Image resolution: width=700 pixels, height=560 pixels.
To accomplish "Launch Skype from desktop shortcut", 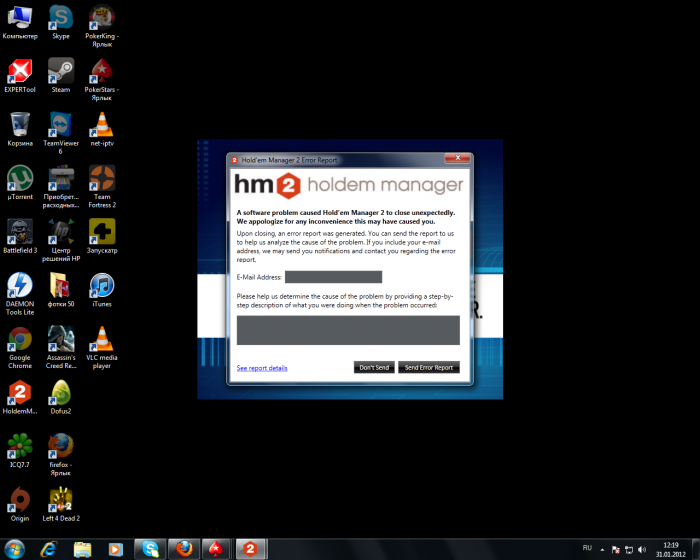I will coord(61,22).
